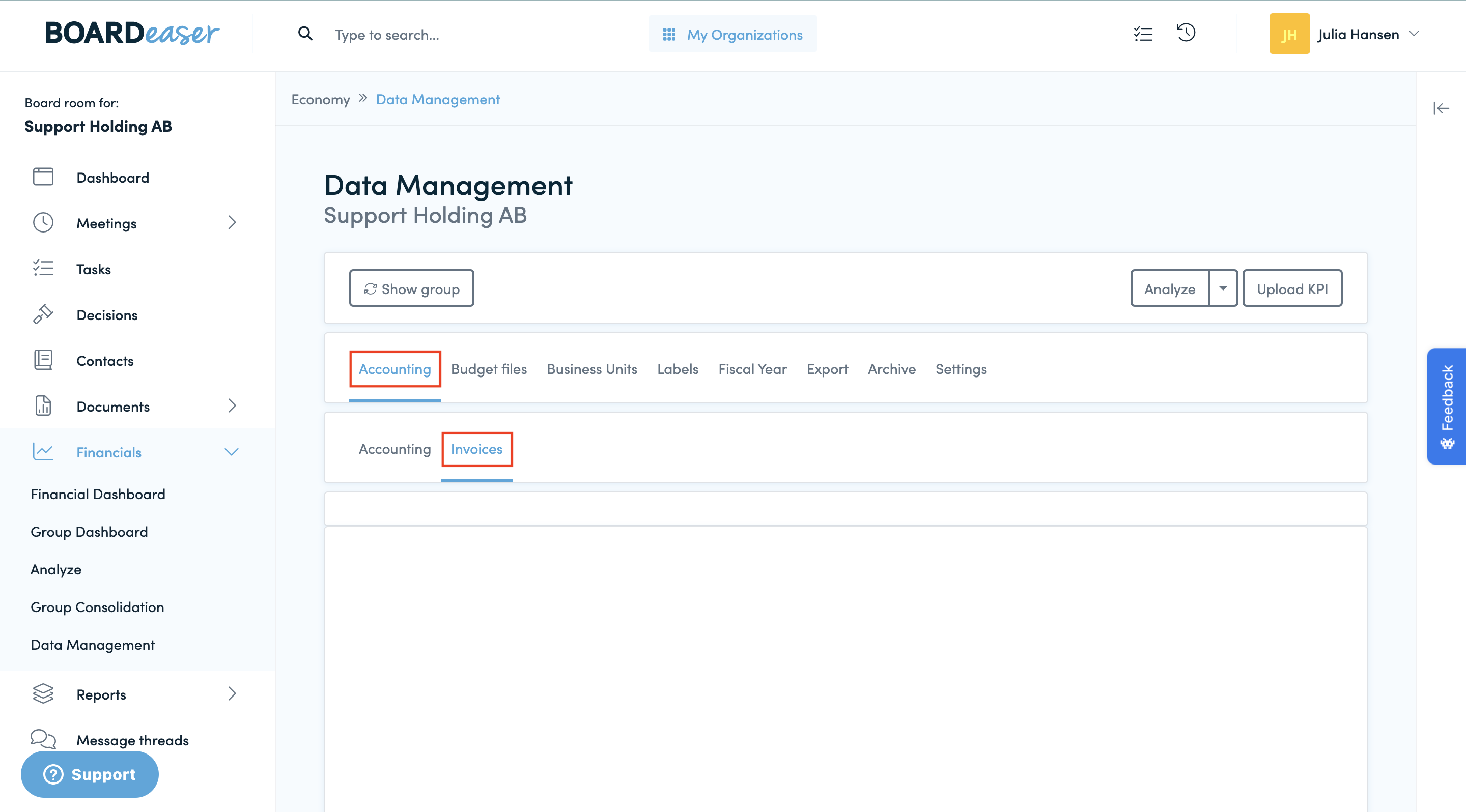Image resolution: width=1466 pixels, height=812 pixels.
Task: Click the Economy breadcrumb
Action: click(320, 99)
